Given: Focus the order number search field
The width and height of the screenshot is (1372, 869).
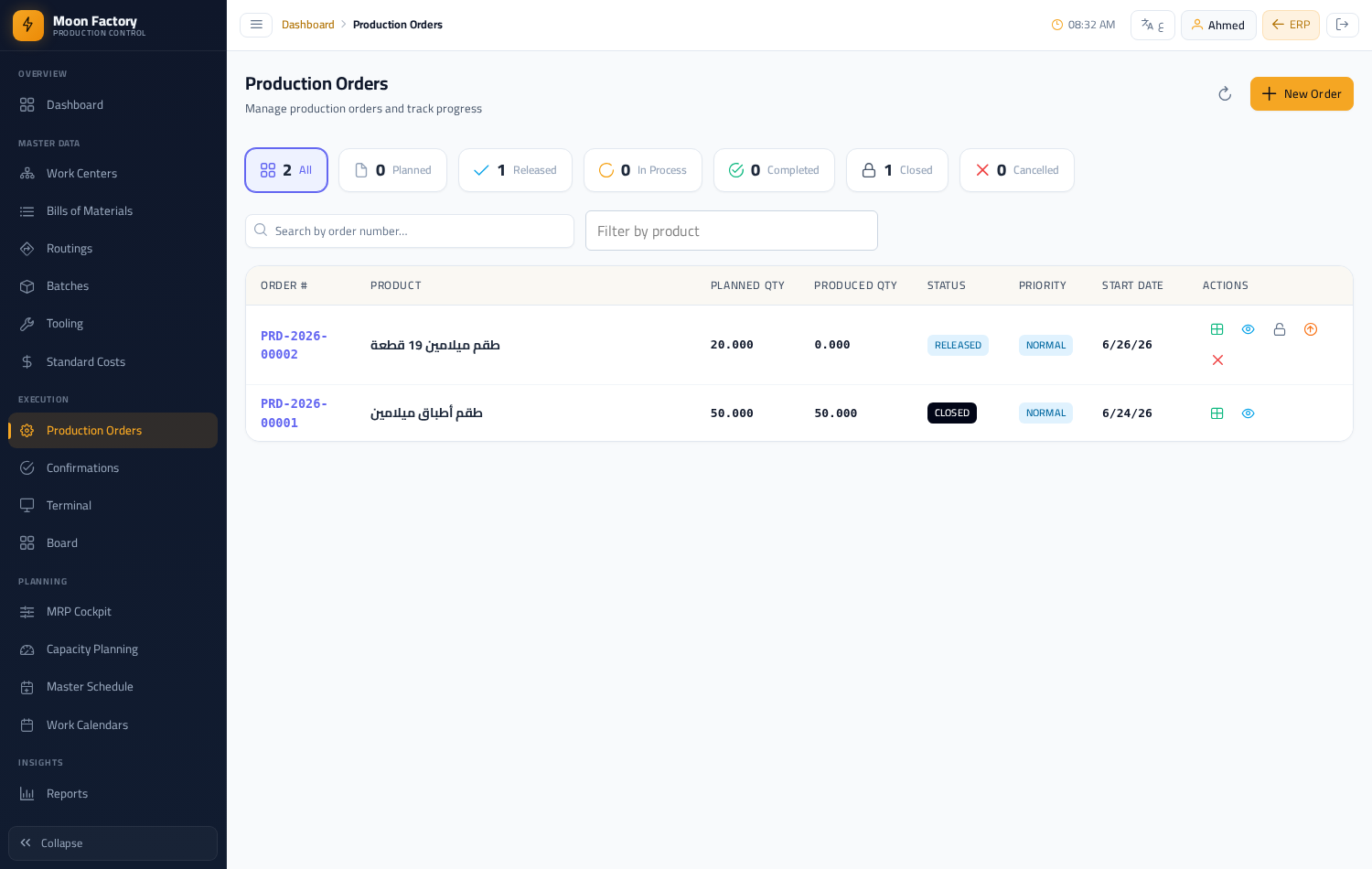Looking at the screenshot, I should (x=410, y=231).
